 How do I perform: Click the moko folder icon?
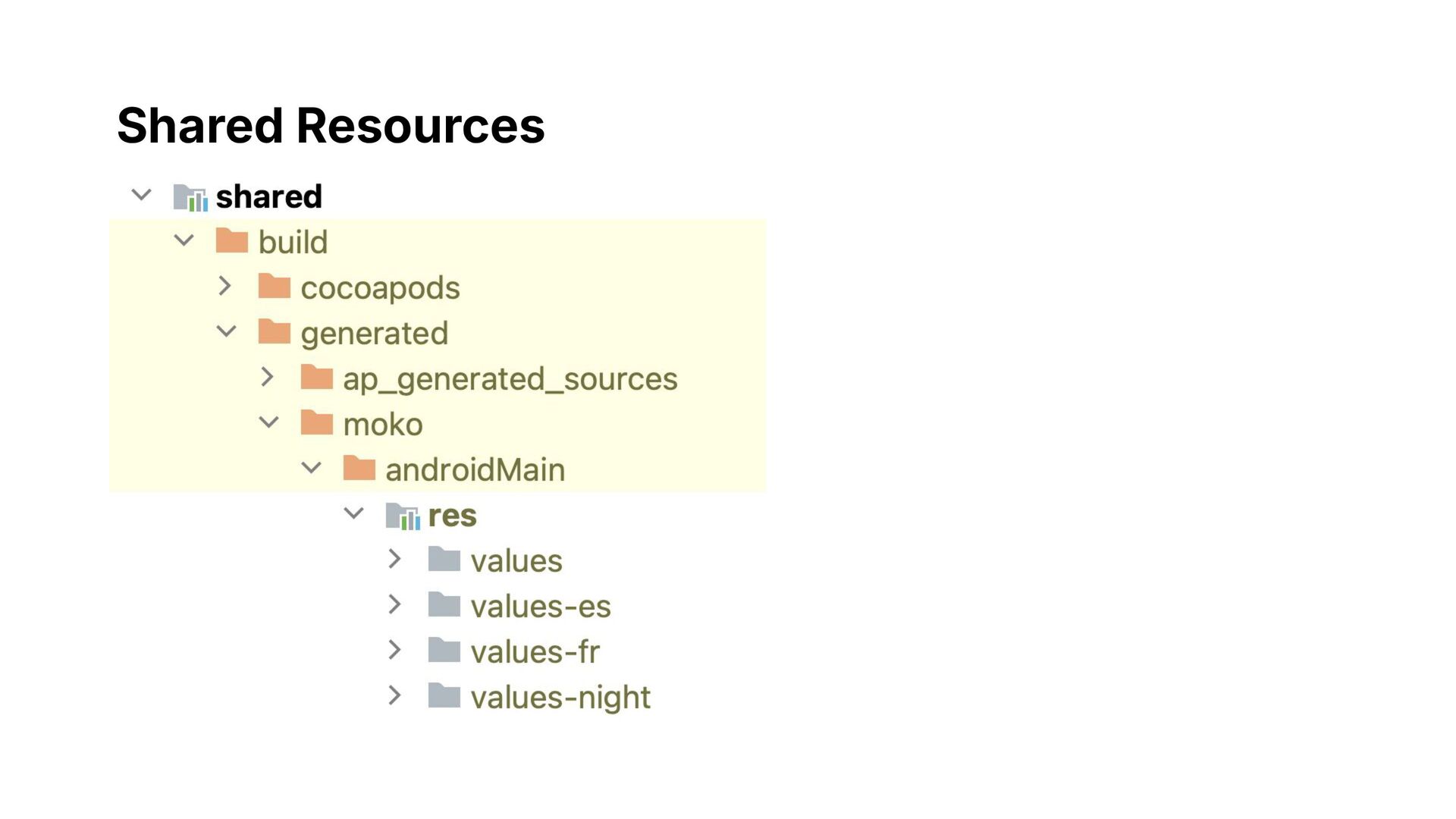(x=317, y=423)
